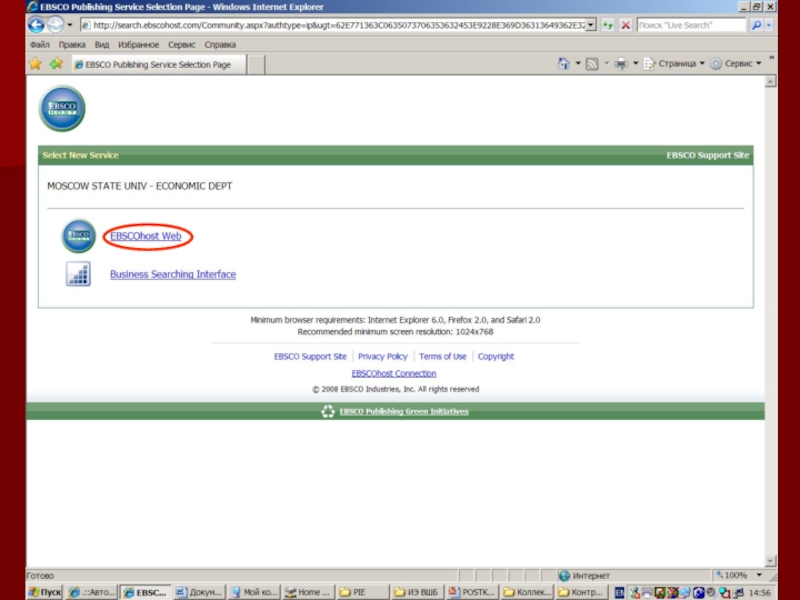The height and width of the screenshot is (600, 800).
Task: Expand the address bar history dropdown
Action: tap(590, 25)
